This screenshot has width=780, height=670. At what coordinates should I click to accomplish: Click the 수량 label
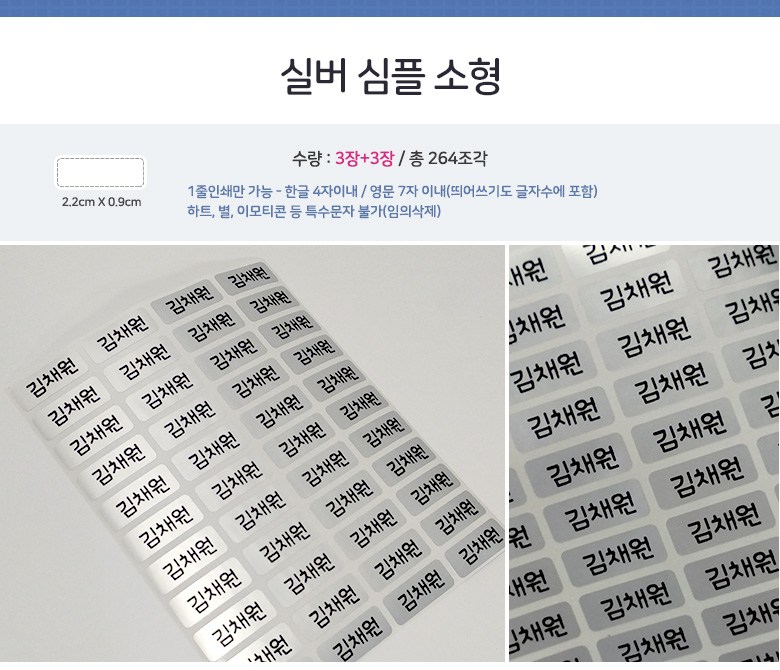pyautogui.click(x=306, y=158)
